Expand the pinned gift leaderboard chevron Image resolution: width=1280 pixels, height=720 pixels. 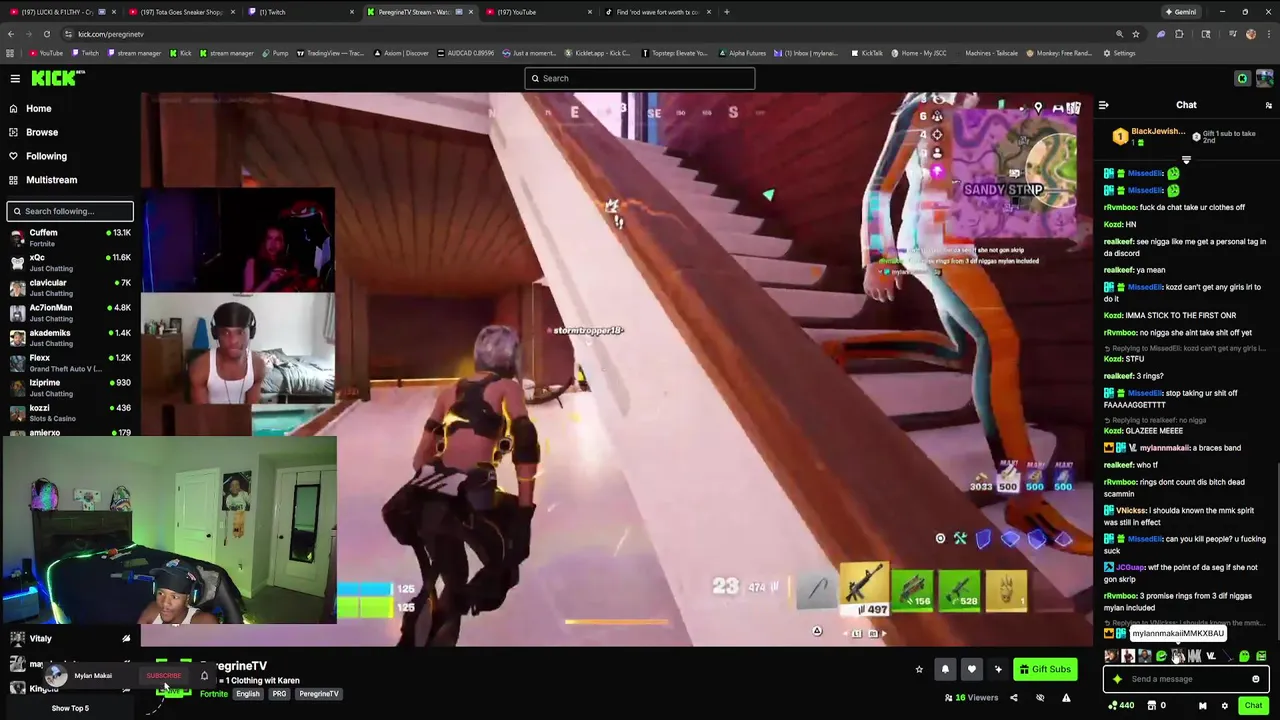[x=1186, y=160]
